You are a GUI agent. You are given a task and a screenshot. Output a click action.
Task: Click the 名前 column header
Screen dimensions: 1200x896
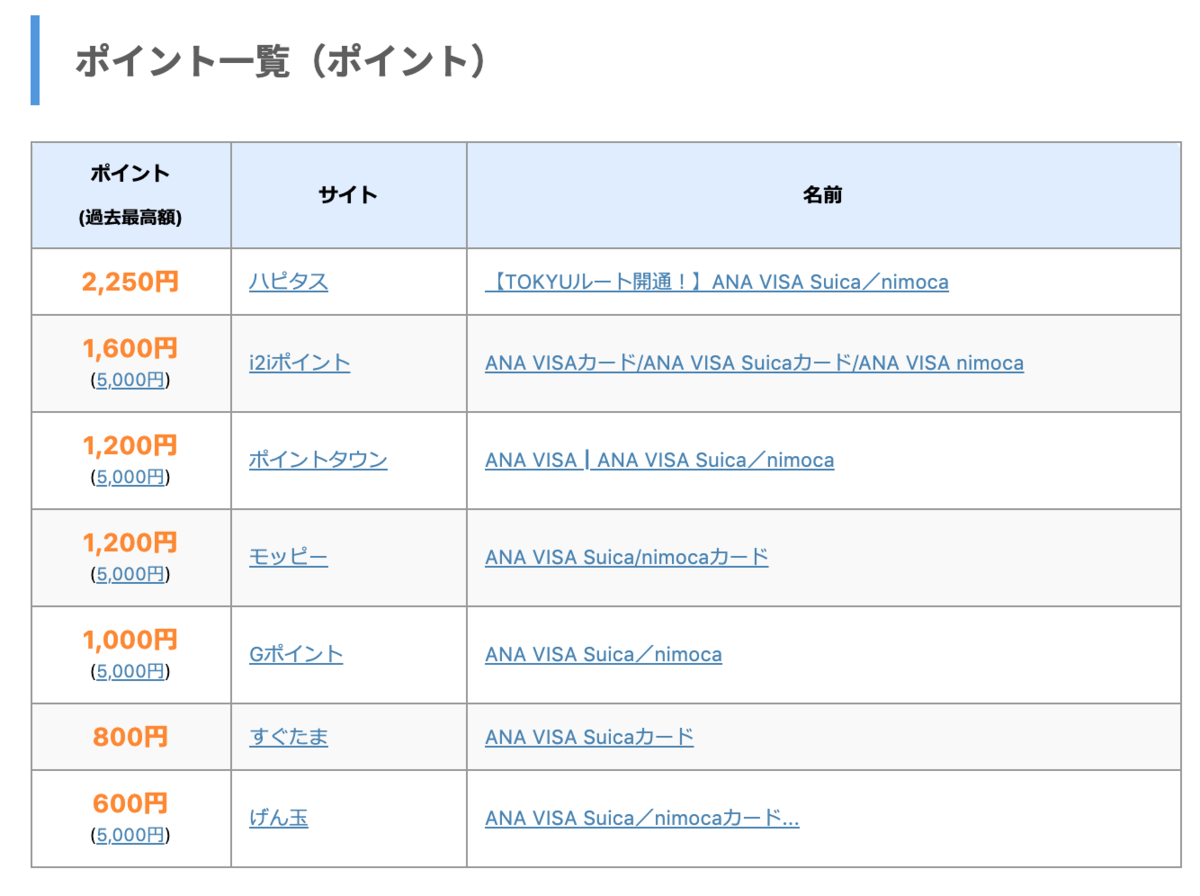823,195
